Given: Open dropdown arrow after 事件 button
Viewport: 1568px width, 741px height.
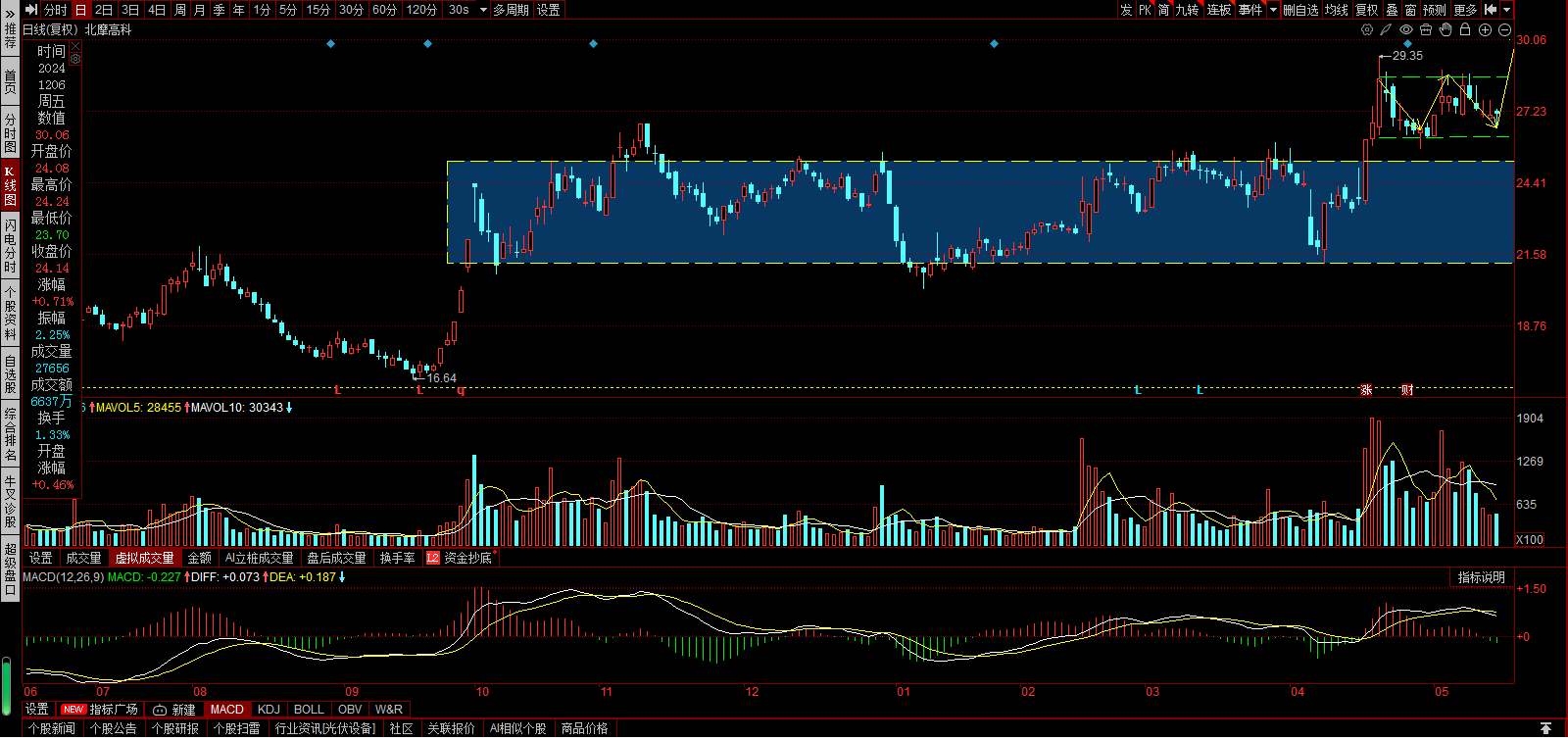Looking at the screenshot, I should tap(1273, 9).
